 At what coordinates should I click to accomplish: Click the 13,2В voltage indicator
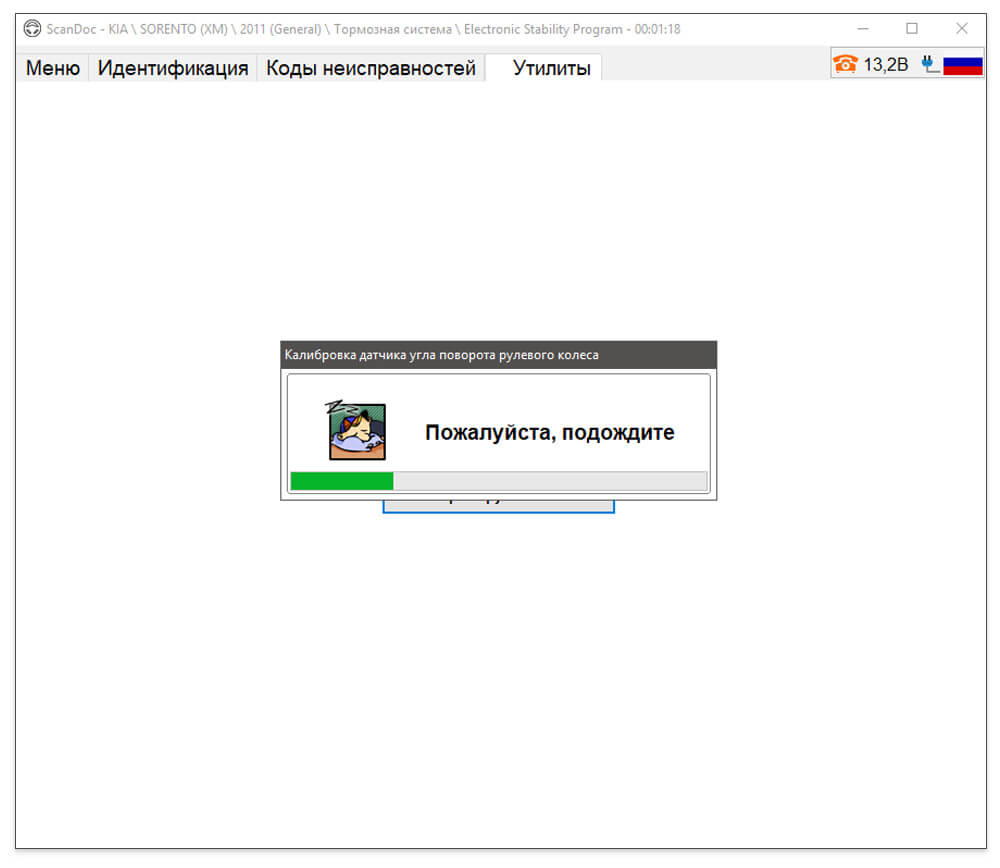pos(885,64)
